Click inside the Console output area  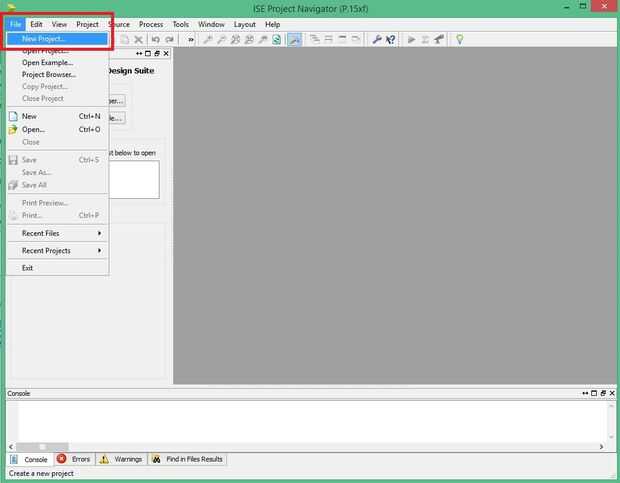click(x=312, y=422)
